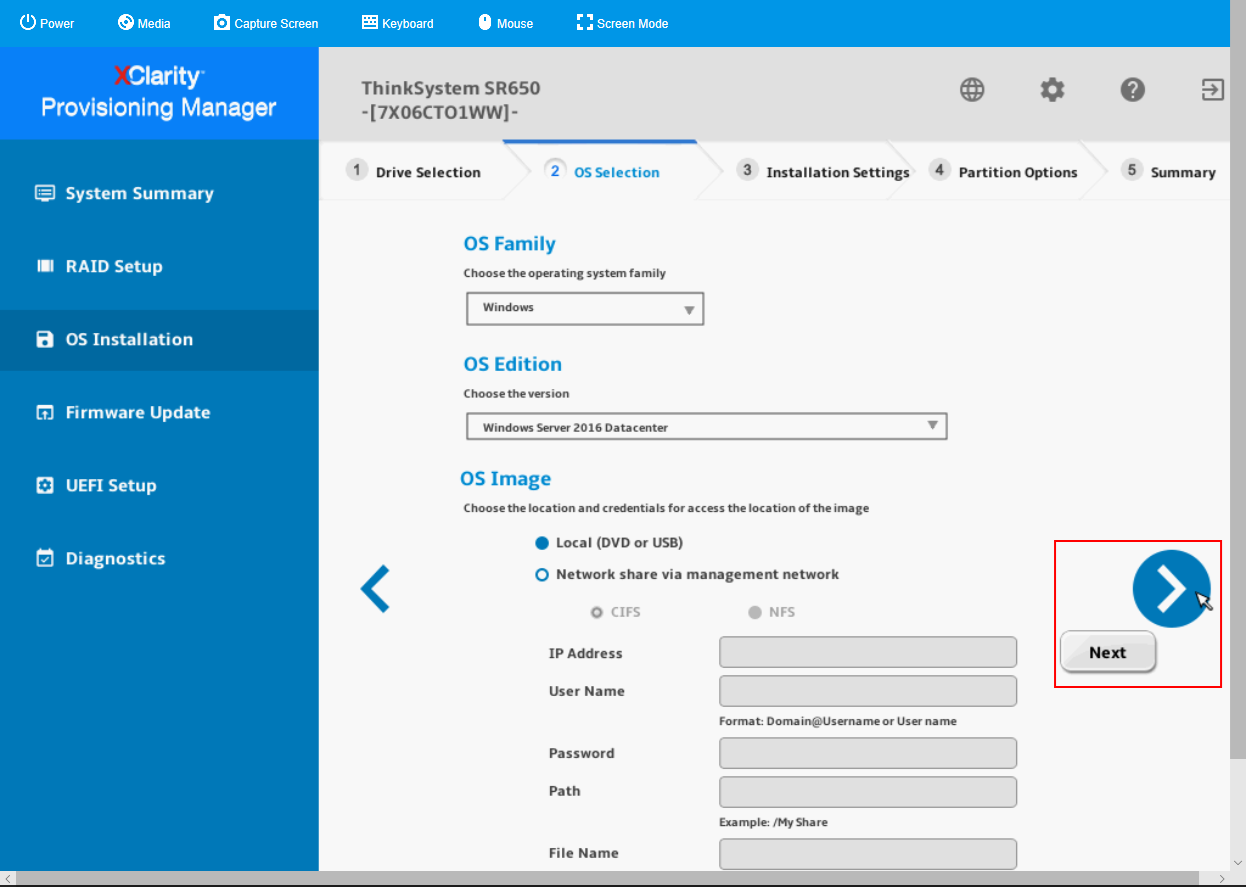Go to step 1 Drive Selection

point(414,171)
